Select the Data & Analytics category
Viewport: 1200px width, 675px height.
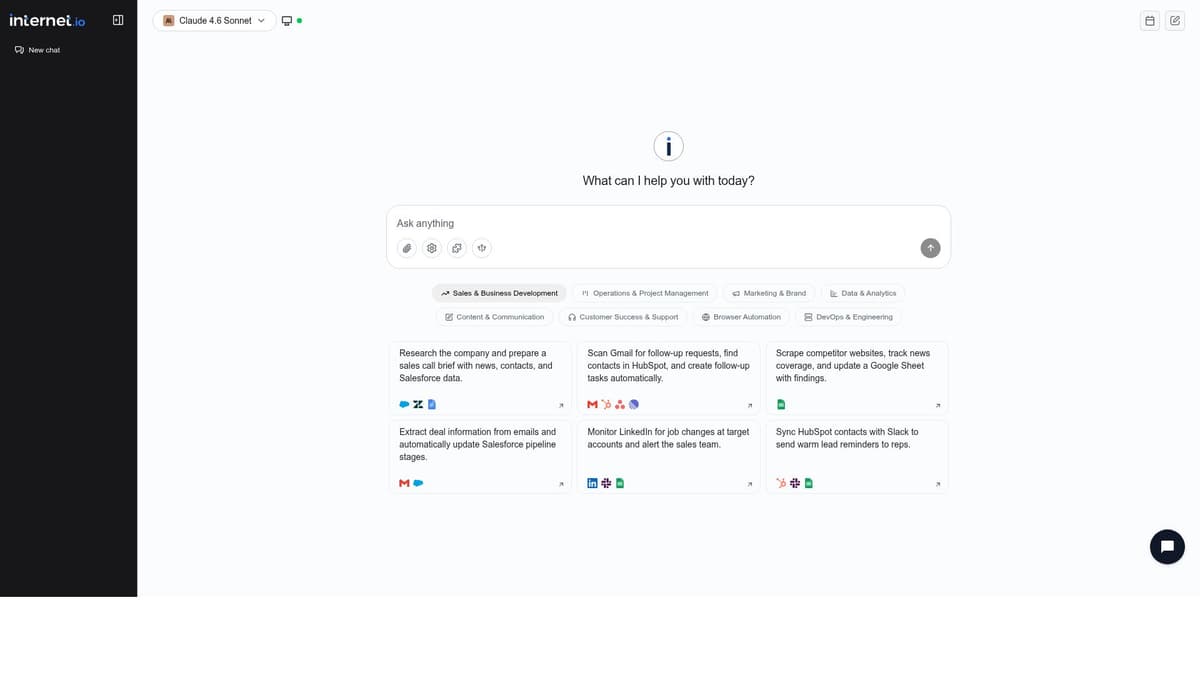[x=863, y=293]
